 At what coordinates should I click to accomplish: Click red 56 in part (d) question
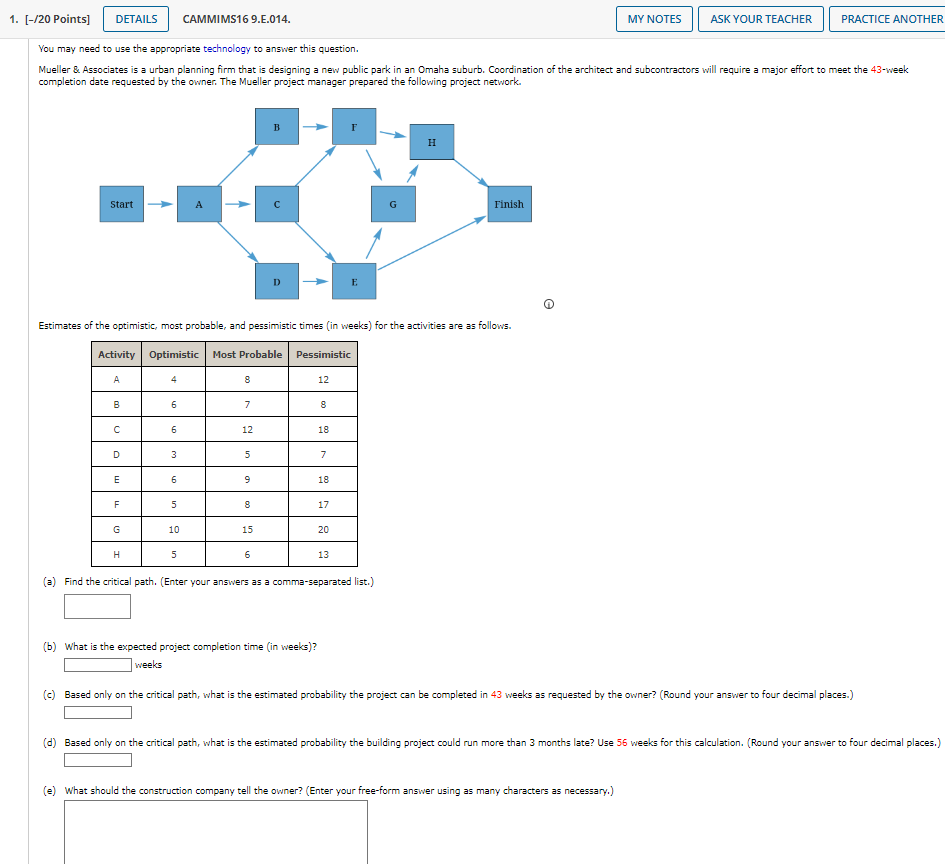click(622, 743)
